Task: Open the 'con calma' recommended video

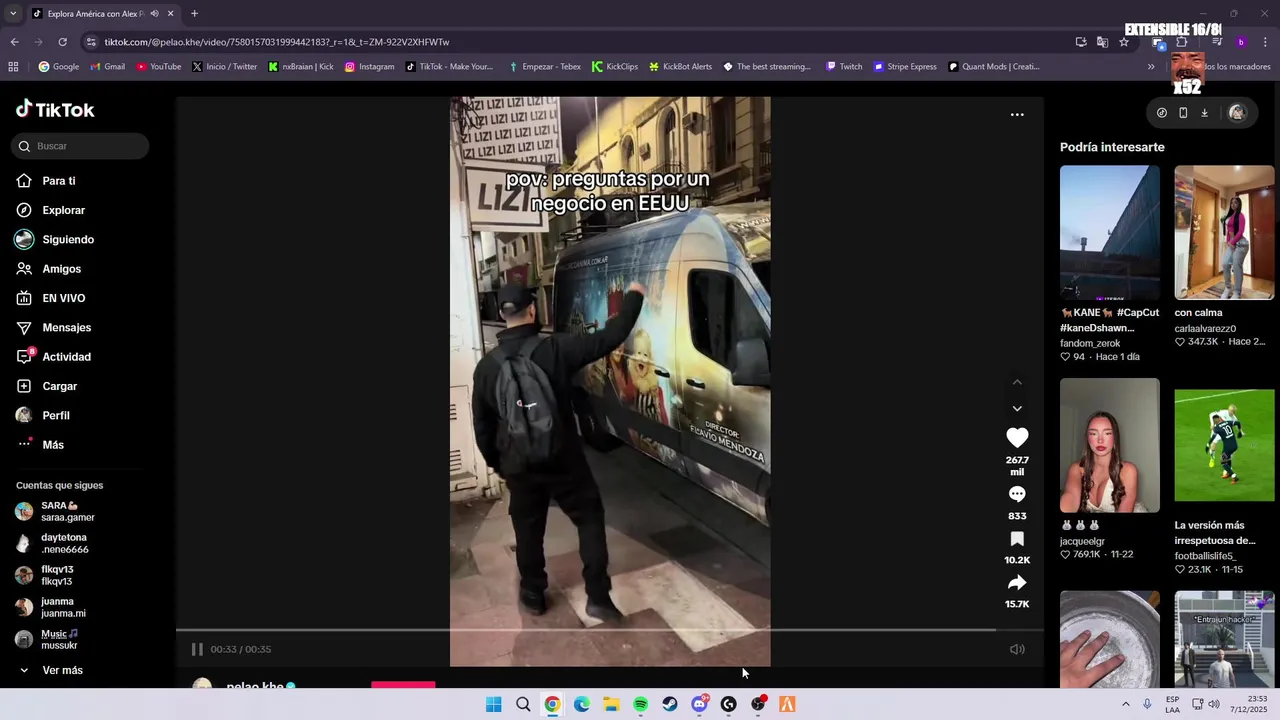Action: [x=1224, y=232]
